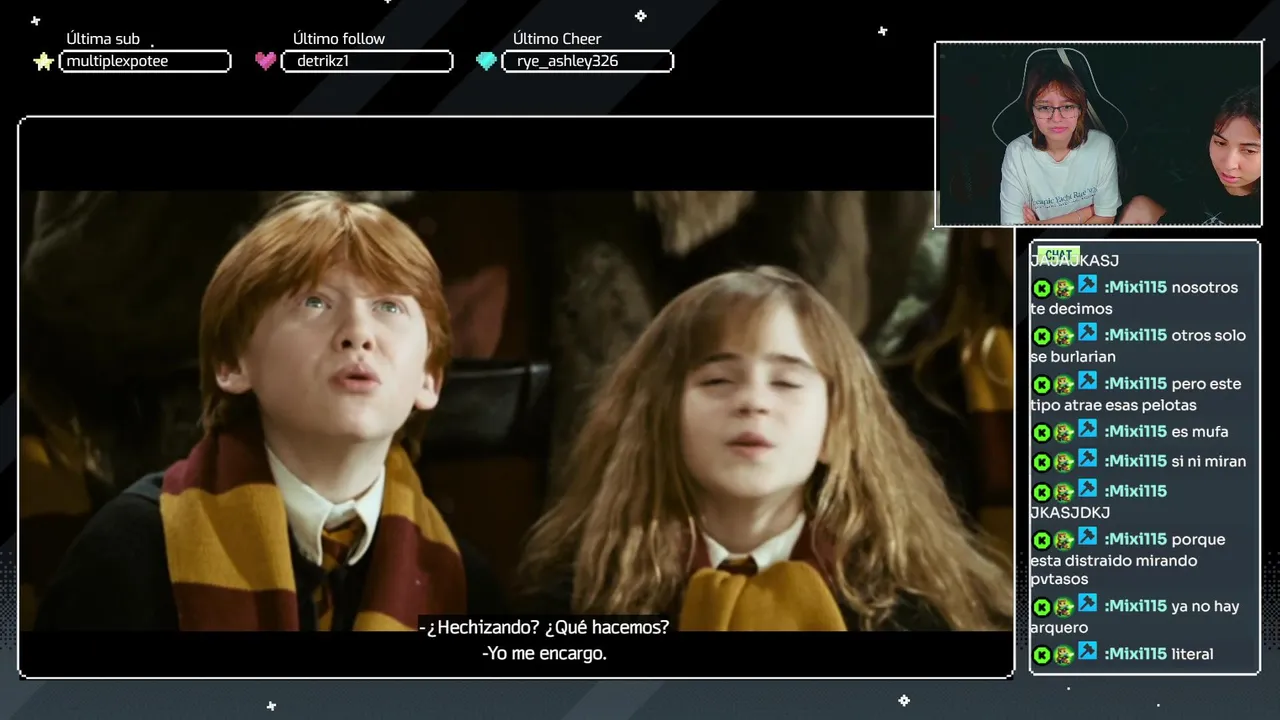Click the subtitle line 'Yo me encargo.'
The height and width of the screenshot is (720, 1280).
tap(545, 654)
